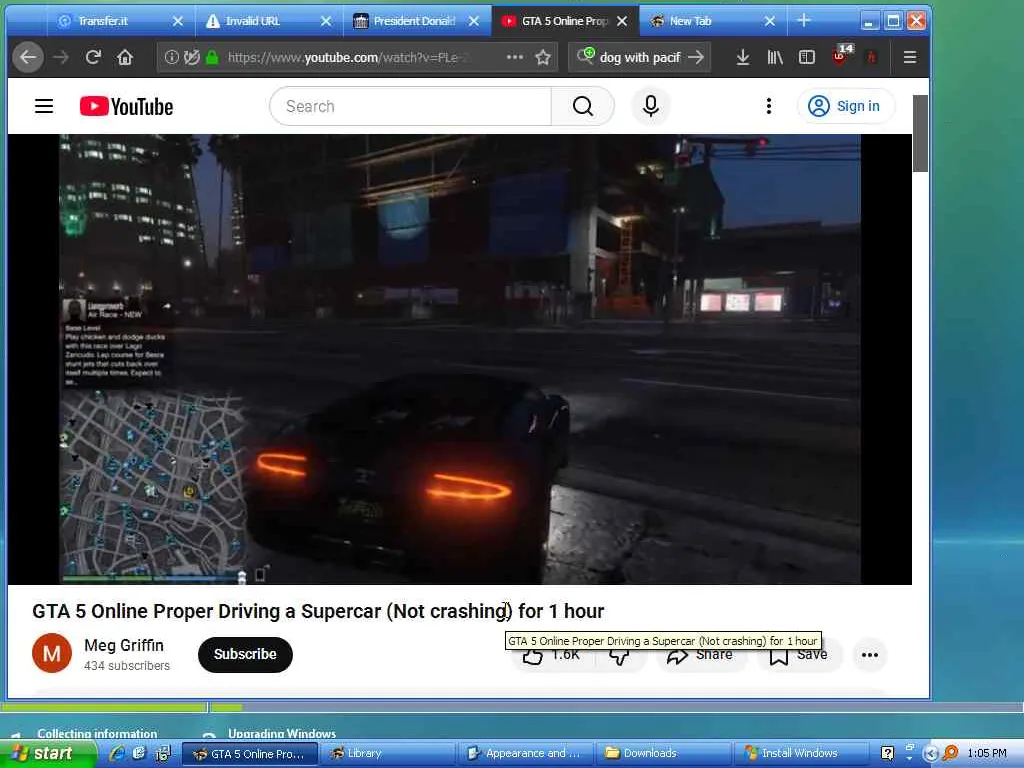
Task: Click the Sign in button
Action: [x=845, y=106]
